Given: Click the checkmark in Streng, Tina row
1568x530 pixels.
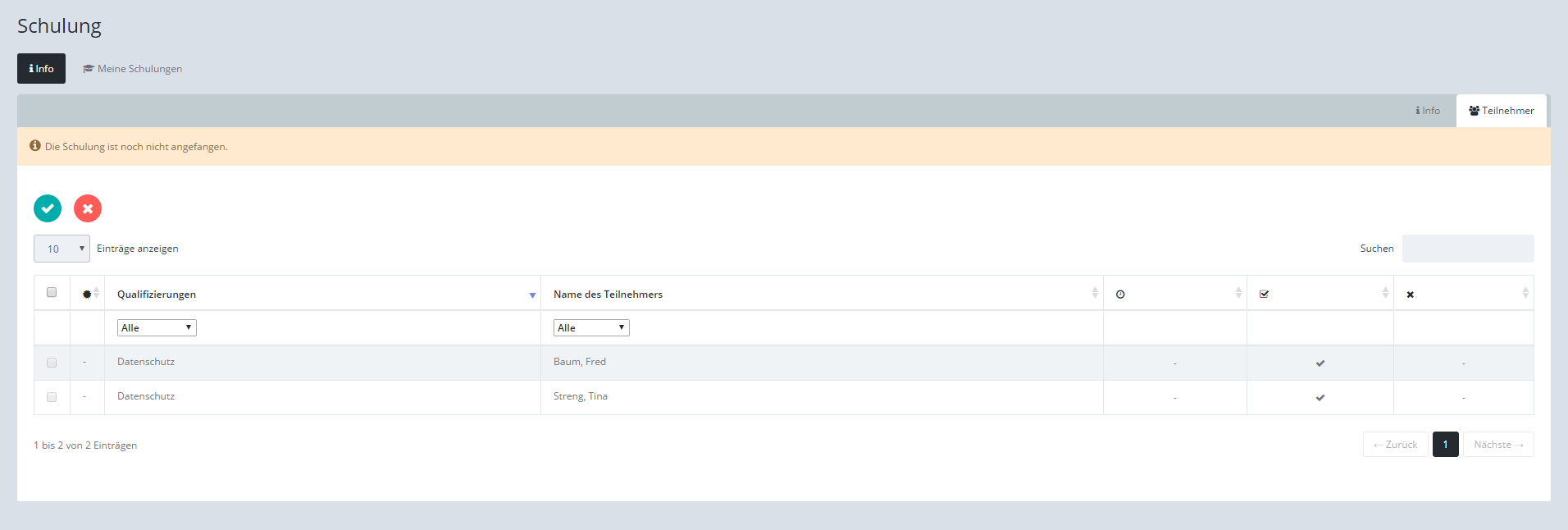Looking at the screenshot, I should pyautogui.click(x=1320, y=397).
